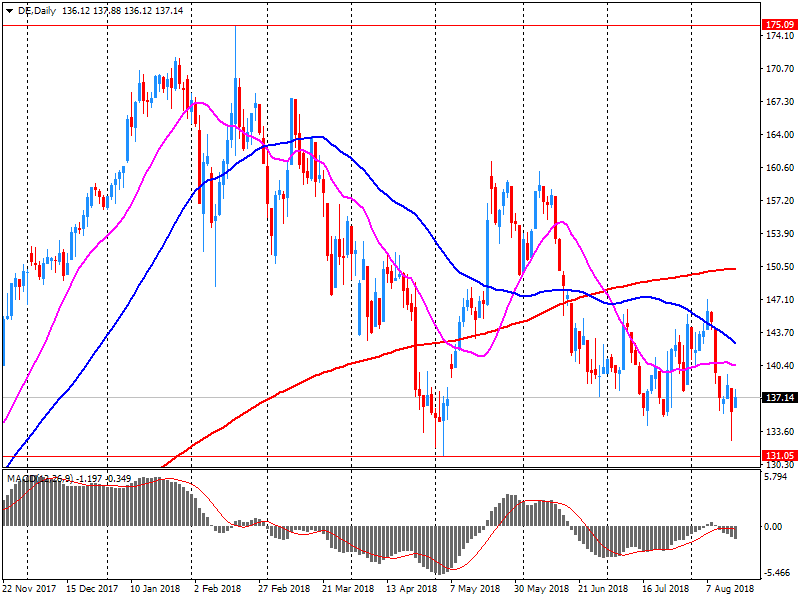Click the 133.60 price axis label
This screenshot has width=800, height=600.
(x=780, y=432)
